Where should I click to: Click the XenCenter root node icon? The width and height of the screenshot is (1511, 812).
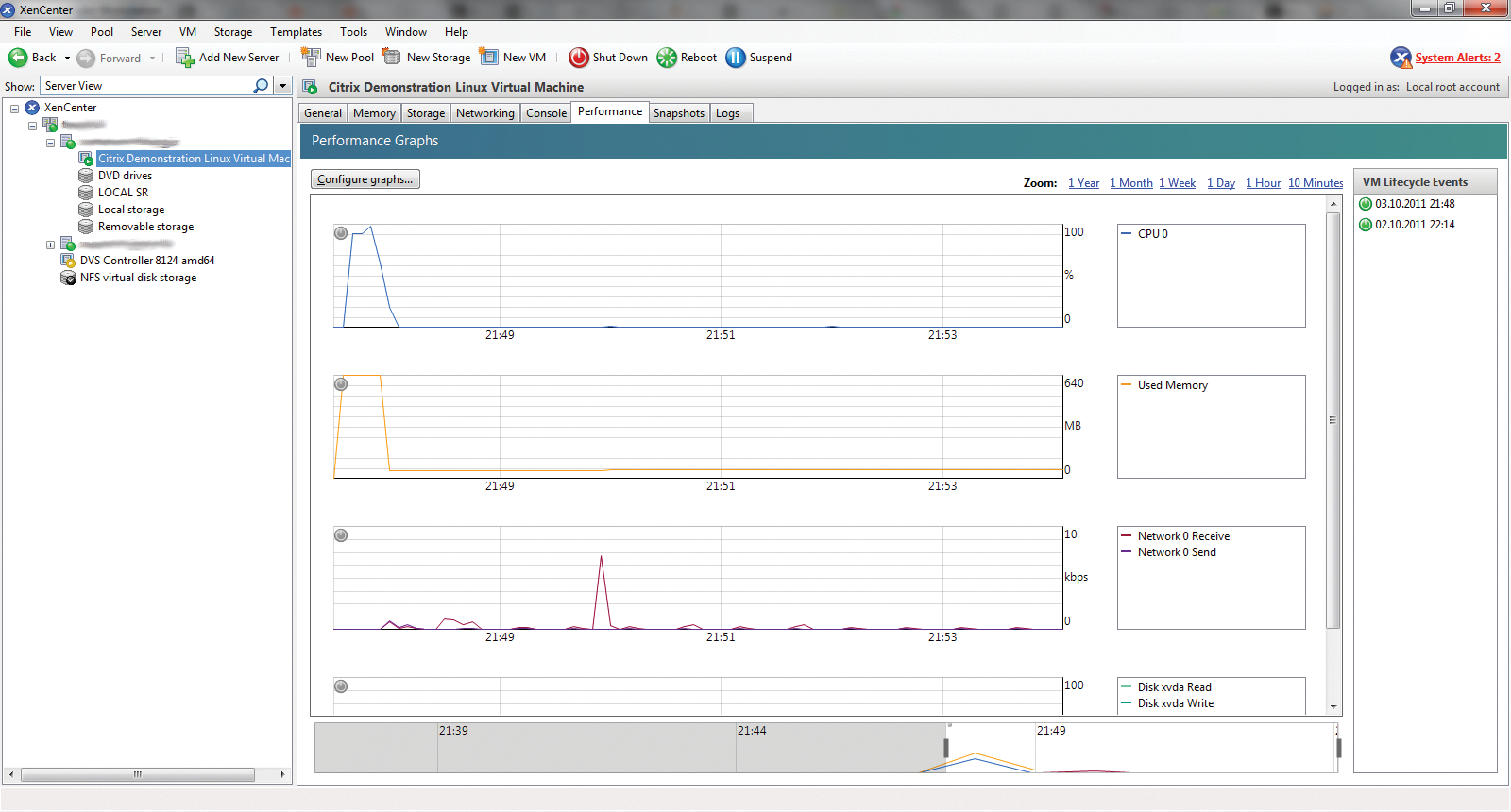[32, 108]
